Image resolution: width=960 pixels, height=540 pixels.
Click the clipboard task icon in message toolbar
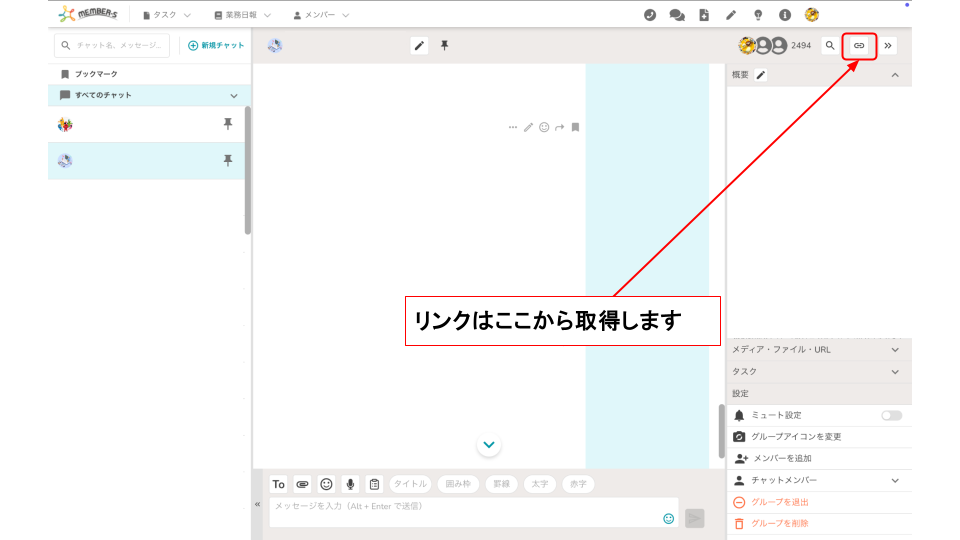[x=374, y=484]
